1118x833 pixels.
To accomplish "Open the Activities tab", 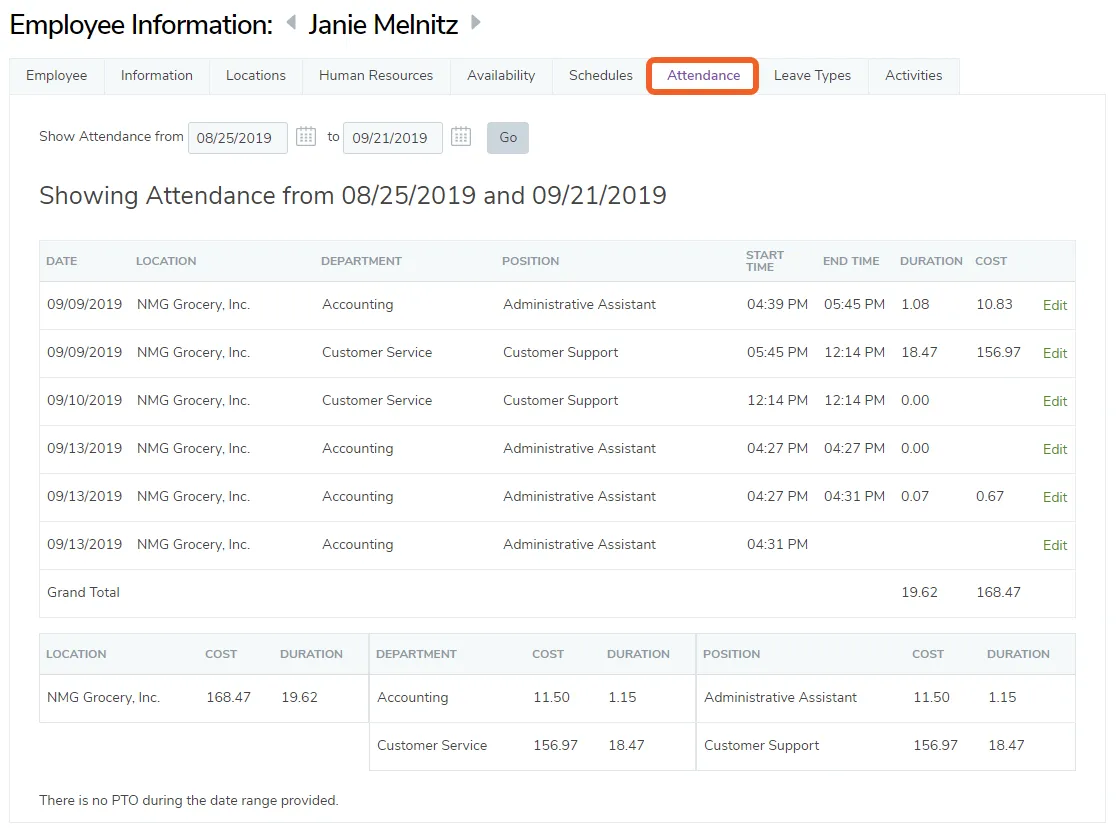I will (x=913, y=76).
